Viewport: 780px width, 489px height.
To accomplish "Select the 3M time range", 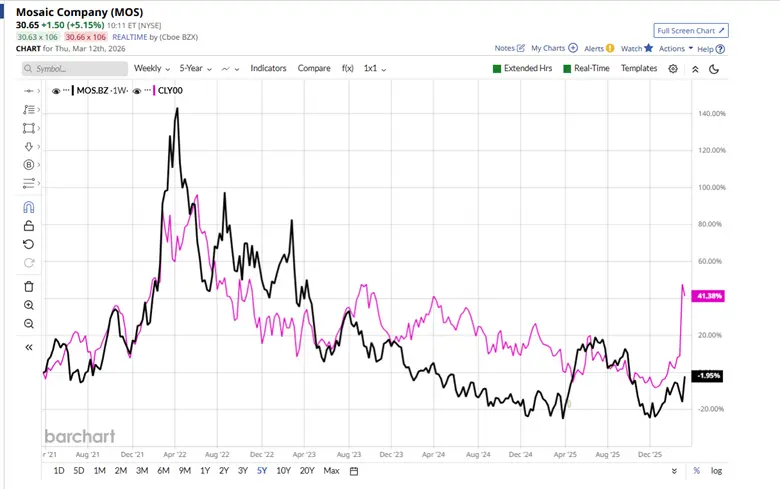I will tap(142, 471).
